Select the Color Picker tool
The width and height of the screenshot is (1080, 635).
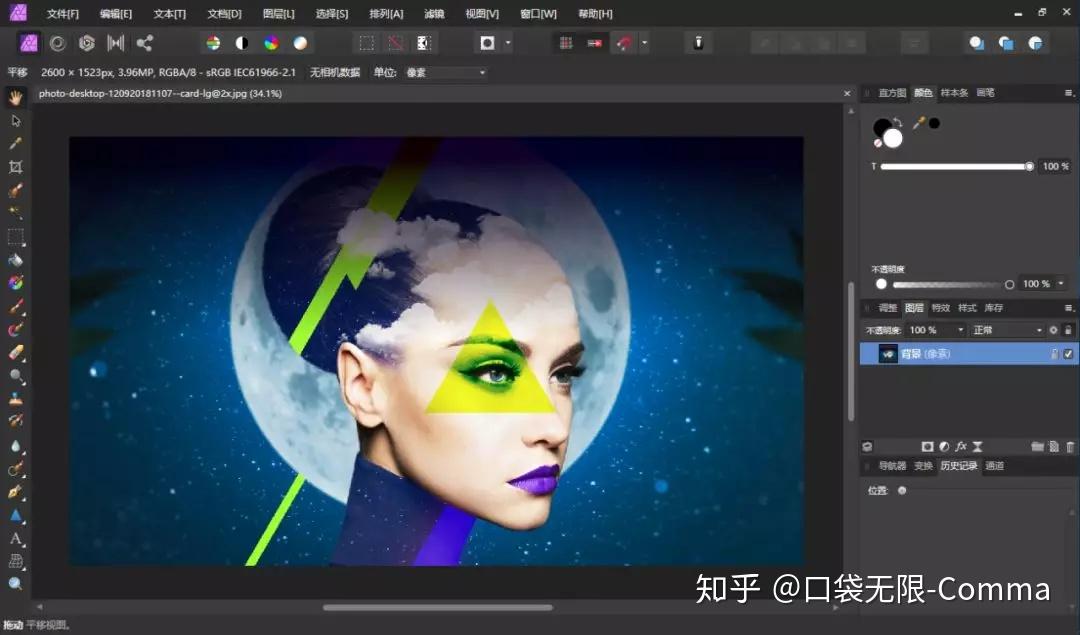click(x=16, y=143)
